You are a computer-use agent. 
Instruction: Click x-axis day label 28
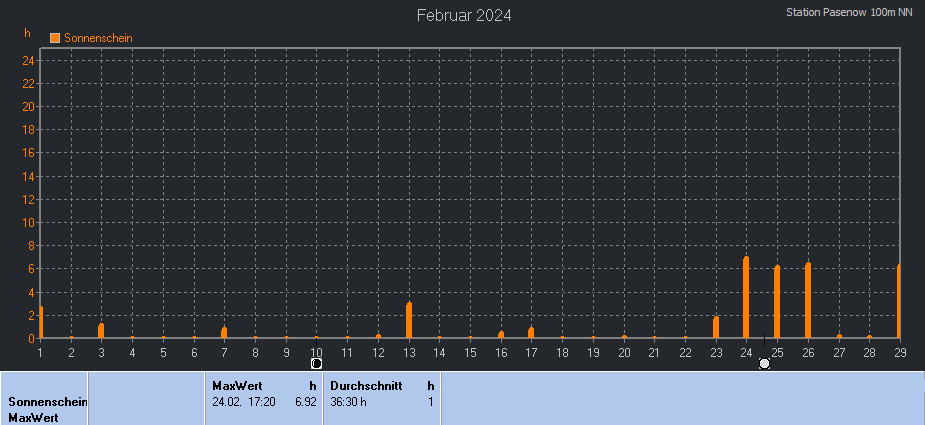(869, 352)
